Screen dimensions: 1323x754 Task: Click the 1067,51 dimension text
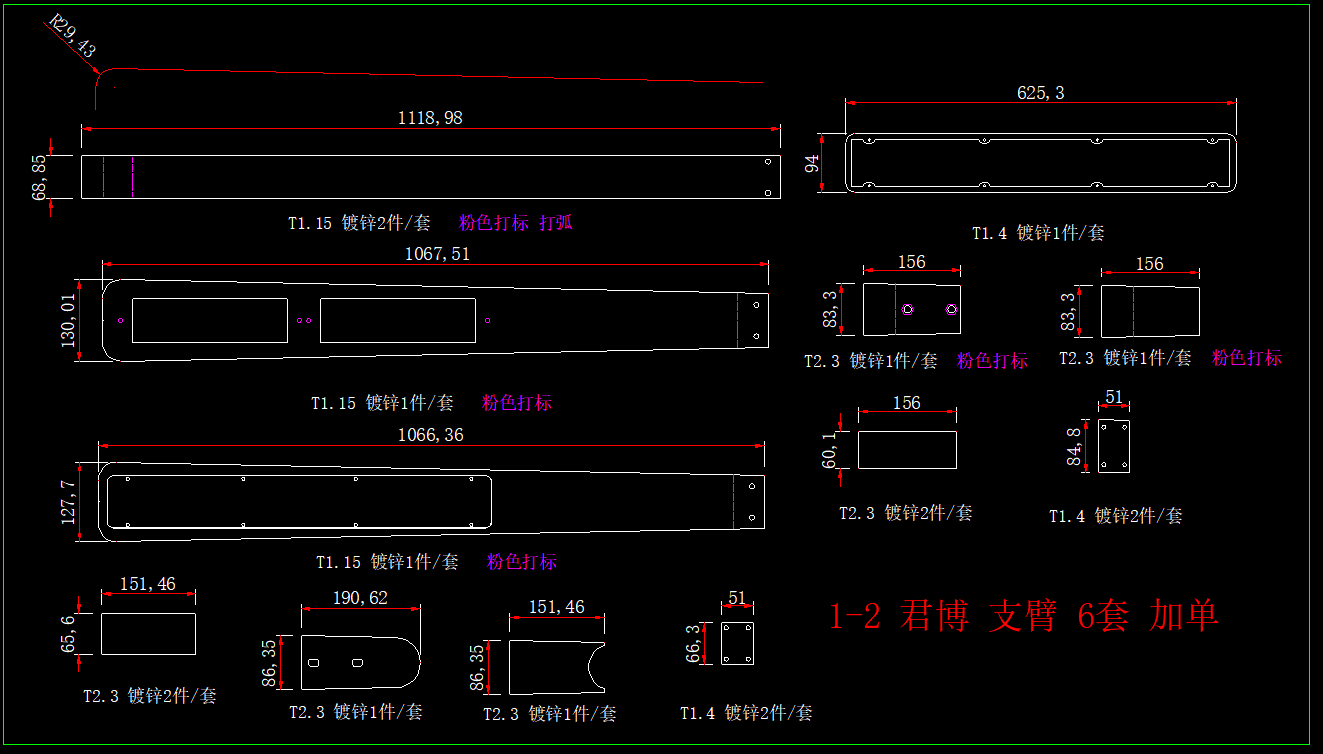click(437, 254)
